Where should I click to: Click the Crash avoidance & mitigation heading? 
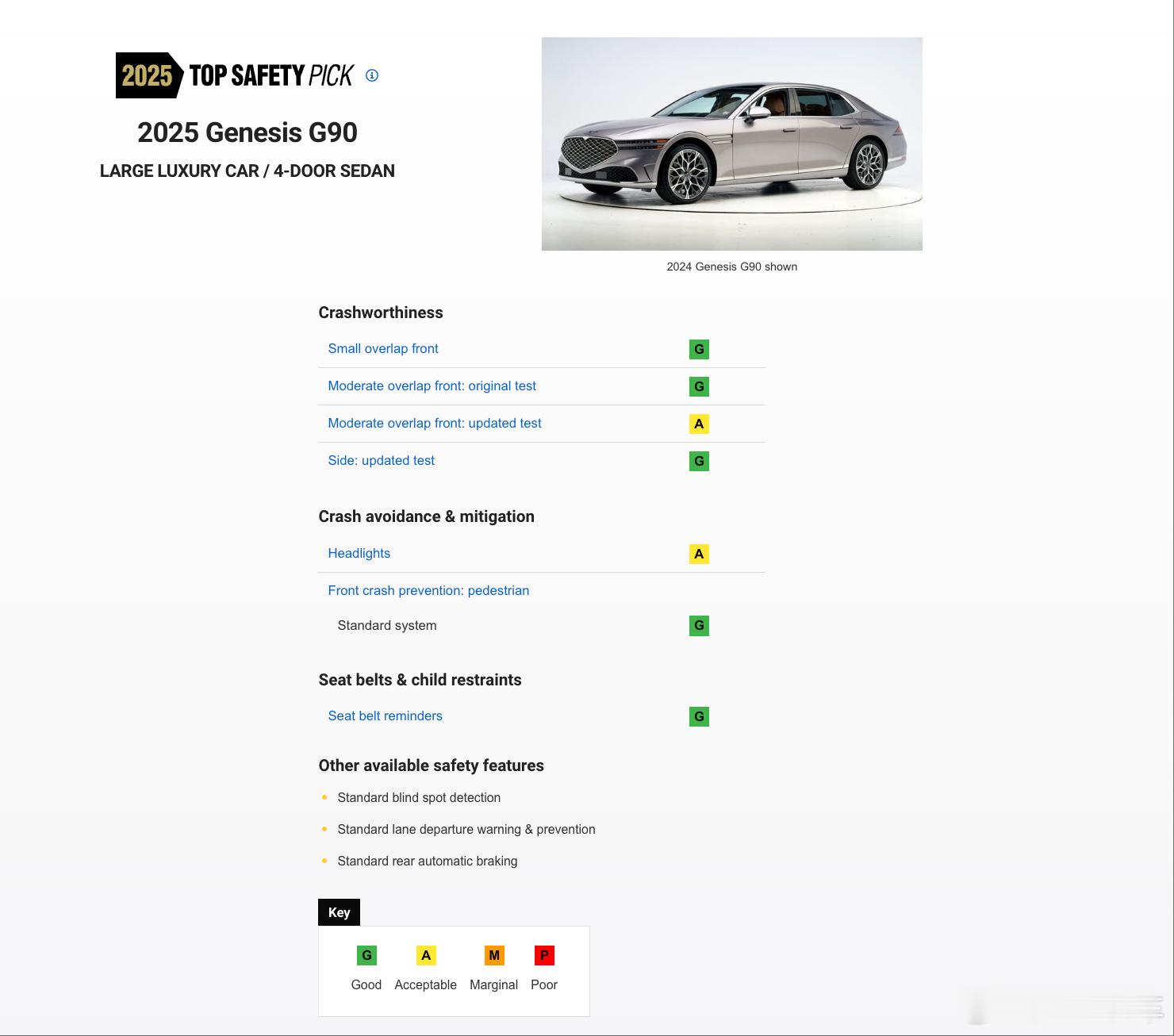(427, 516)
